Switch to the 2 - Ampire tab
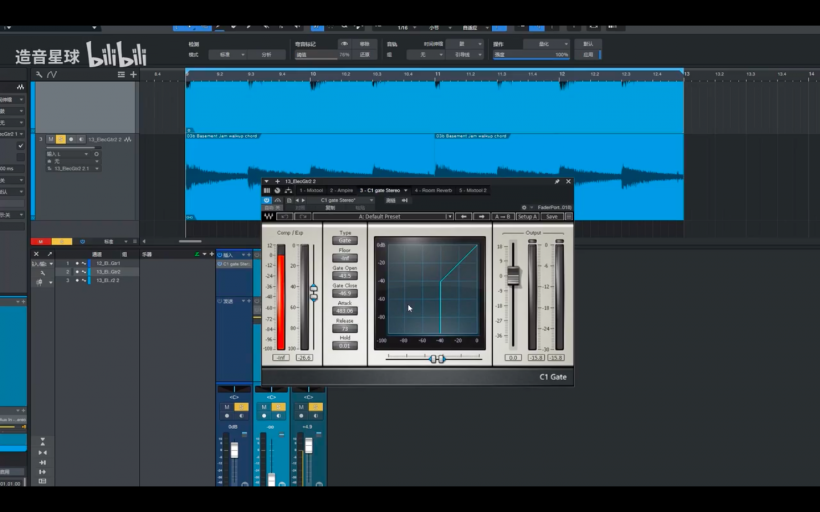The image size is (820, 512). (341, 190)
